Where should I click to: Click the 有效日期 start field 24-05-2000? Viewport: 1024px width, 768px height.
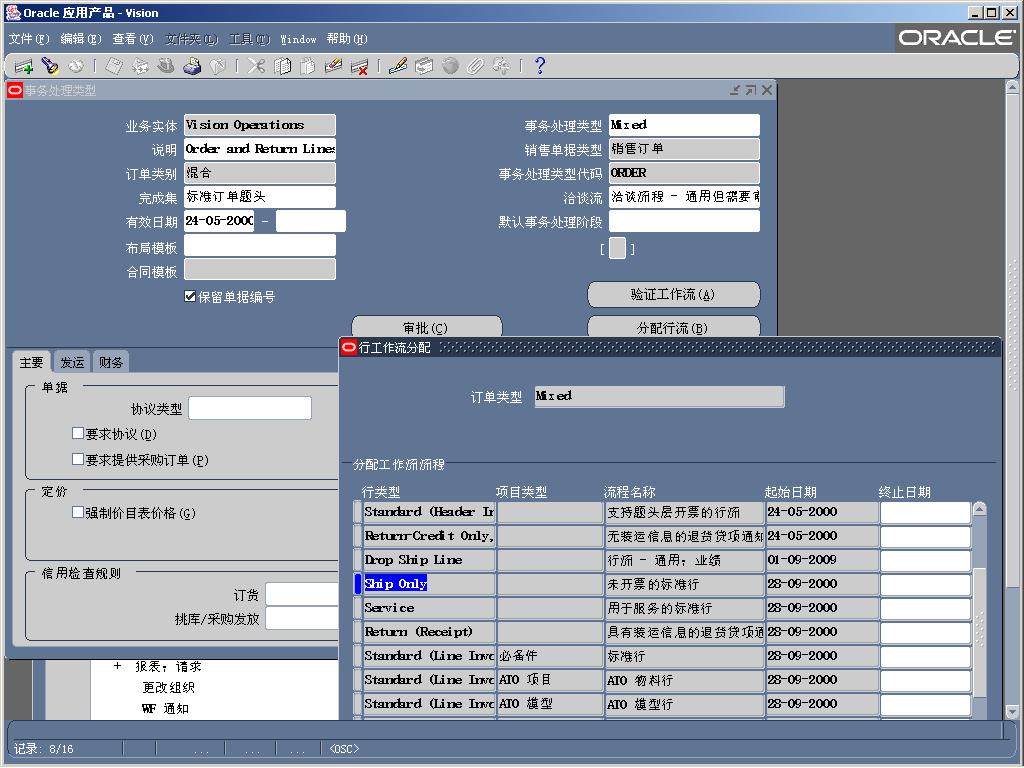click(x=219, y=221)
